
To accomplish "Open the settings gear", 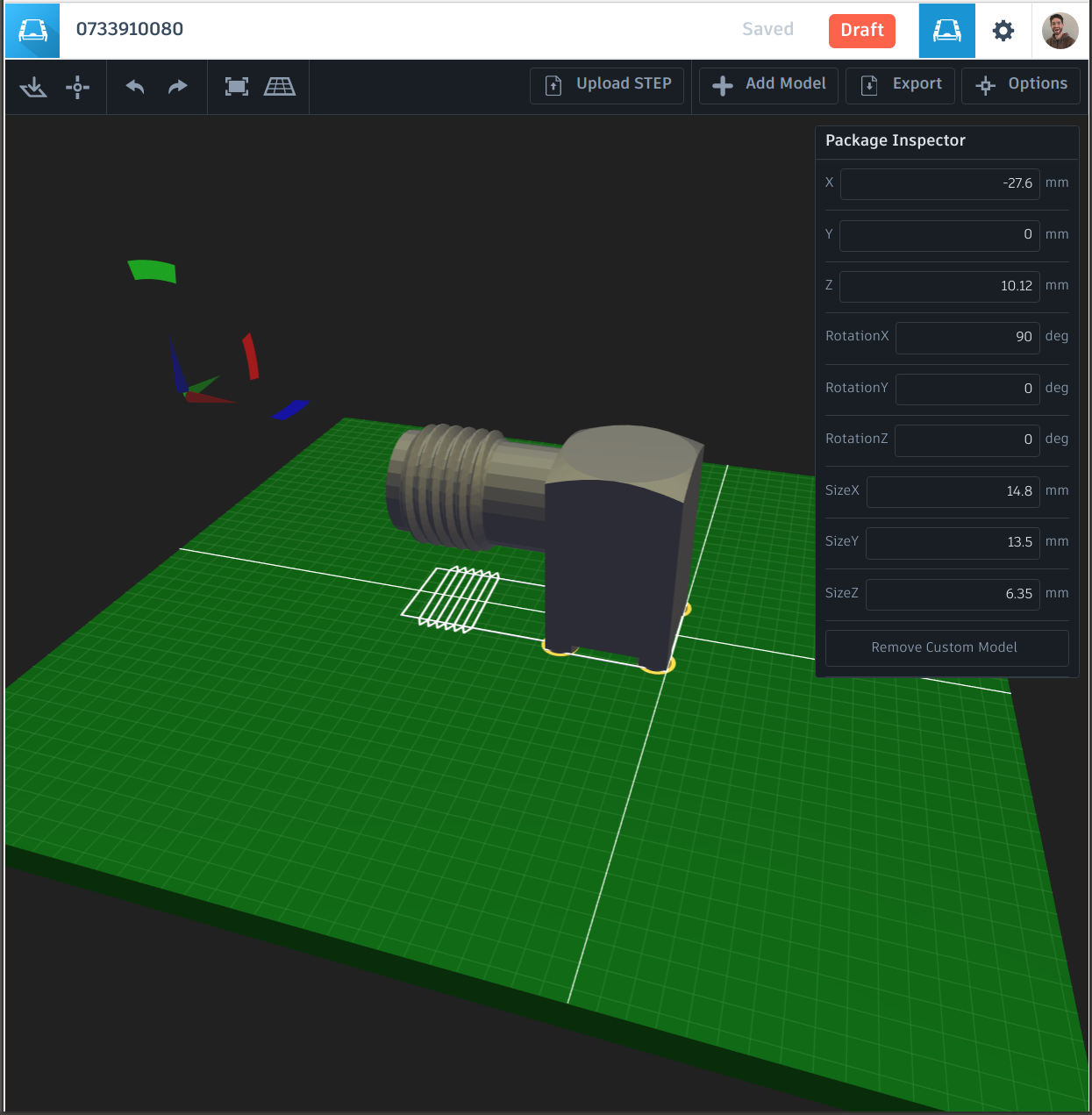I will [1003, 30].
